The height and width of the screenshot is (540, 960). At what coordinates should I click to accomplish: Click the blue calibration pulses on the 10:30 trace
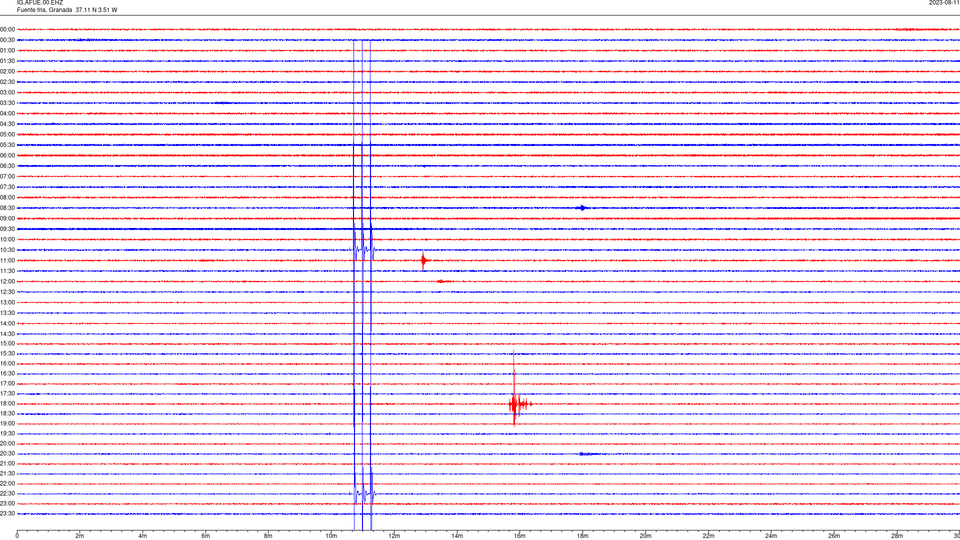[362, 250]
